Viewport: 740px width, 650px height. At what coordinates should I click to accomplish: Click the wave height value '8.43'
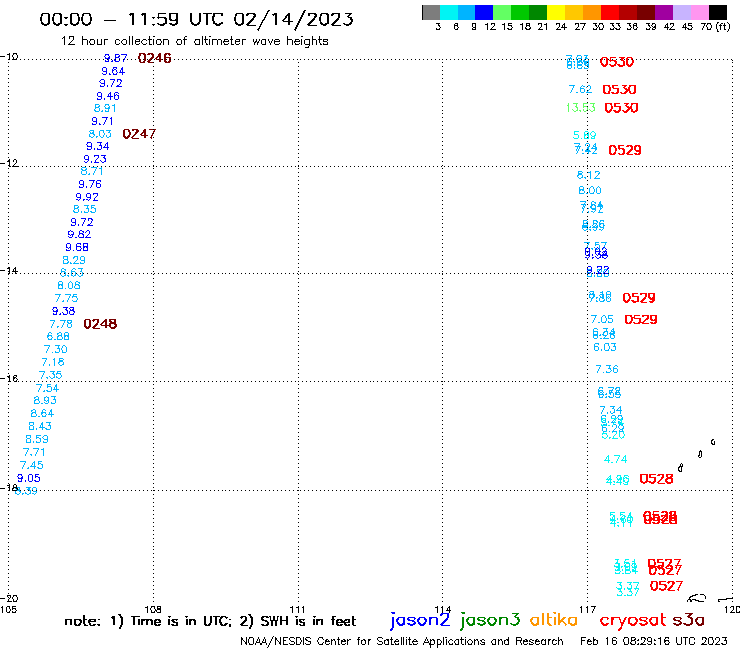pos(40,426)
